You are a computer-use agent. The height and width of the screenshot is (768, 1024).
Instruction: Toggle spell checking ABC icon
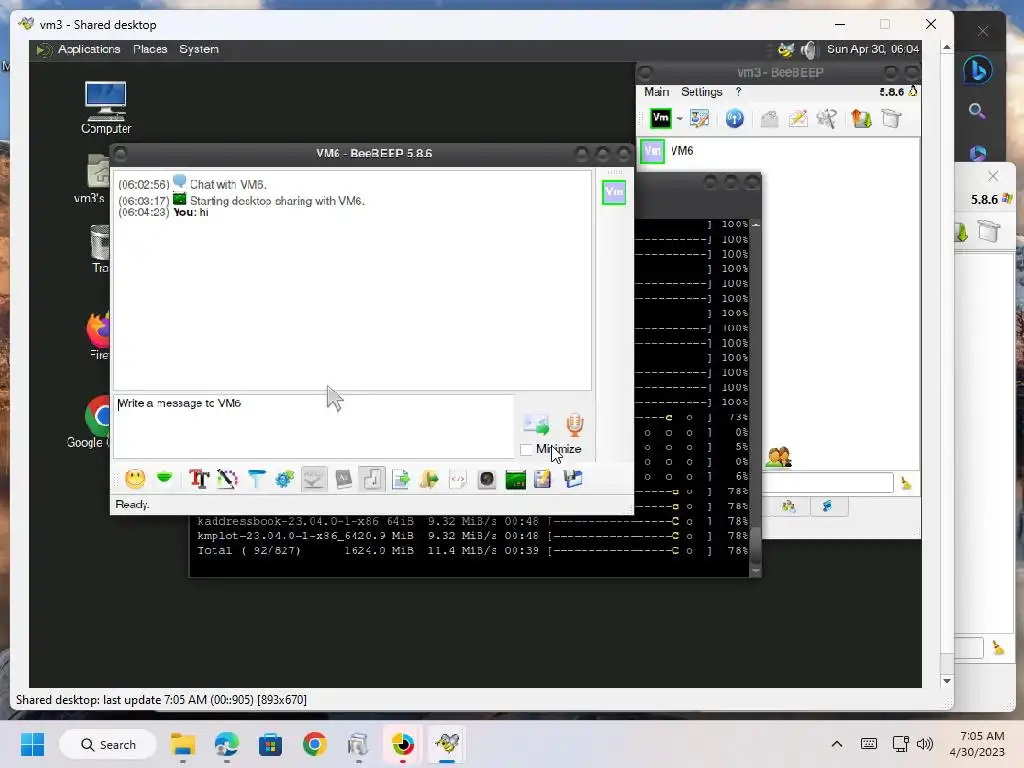pyautogui.click(x=314, y=479)
